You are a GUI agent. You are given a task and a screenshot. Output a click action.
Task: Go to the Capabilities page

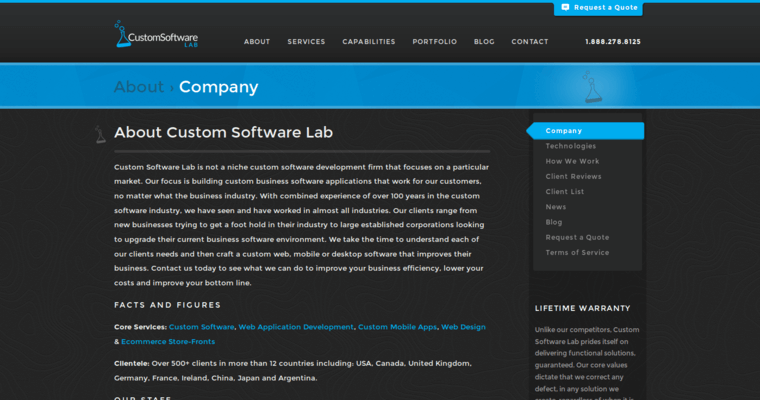pos(369,42)
